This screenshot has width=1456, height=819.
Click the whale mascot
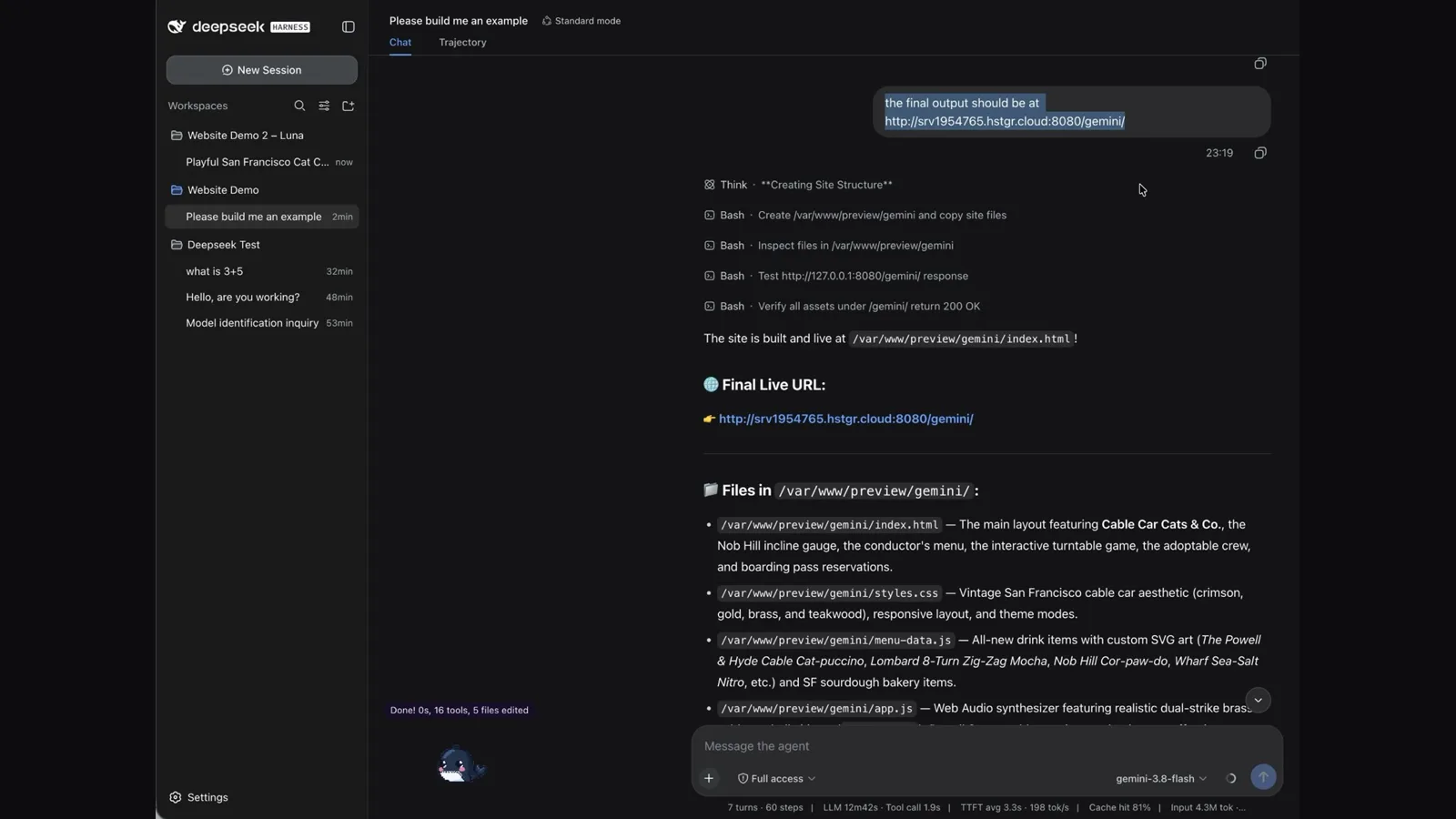[x=460, y=765]
